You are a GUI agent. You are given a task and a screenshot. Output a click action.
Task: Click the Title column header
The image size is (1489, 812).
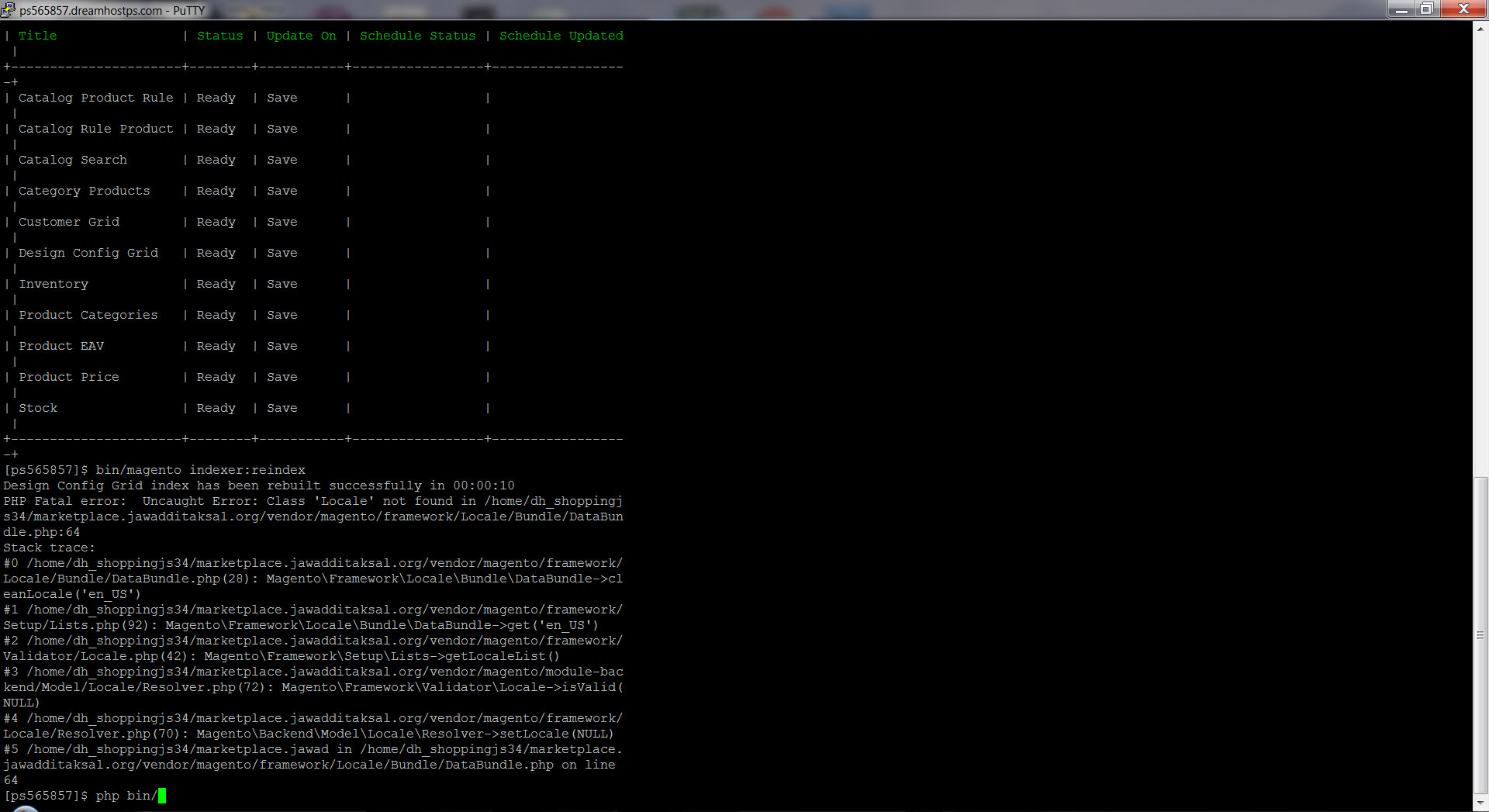tap(36, 35)
